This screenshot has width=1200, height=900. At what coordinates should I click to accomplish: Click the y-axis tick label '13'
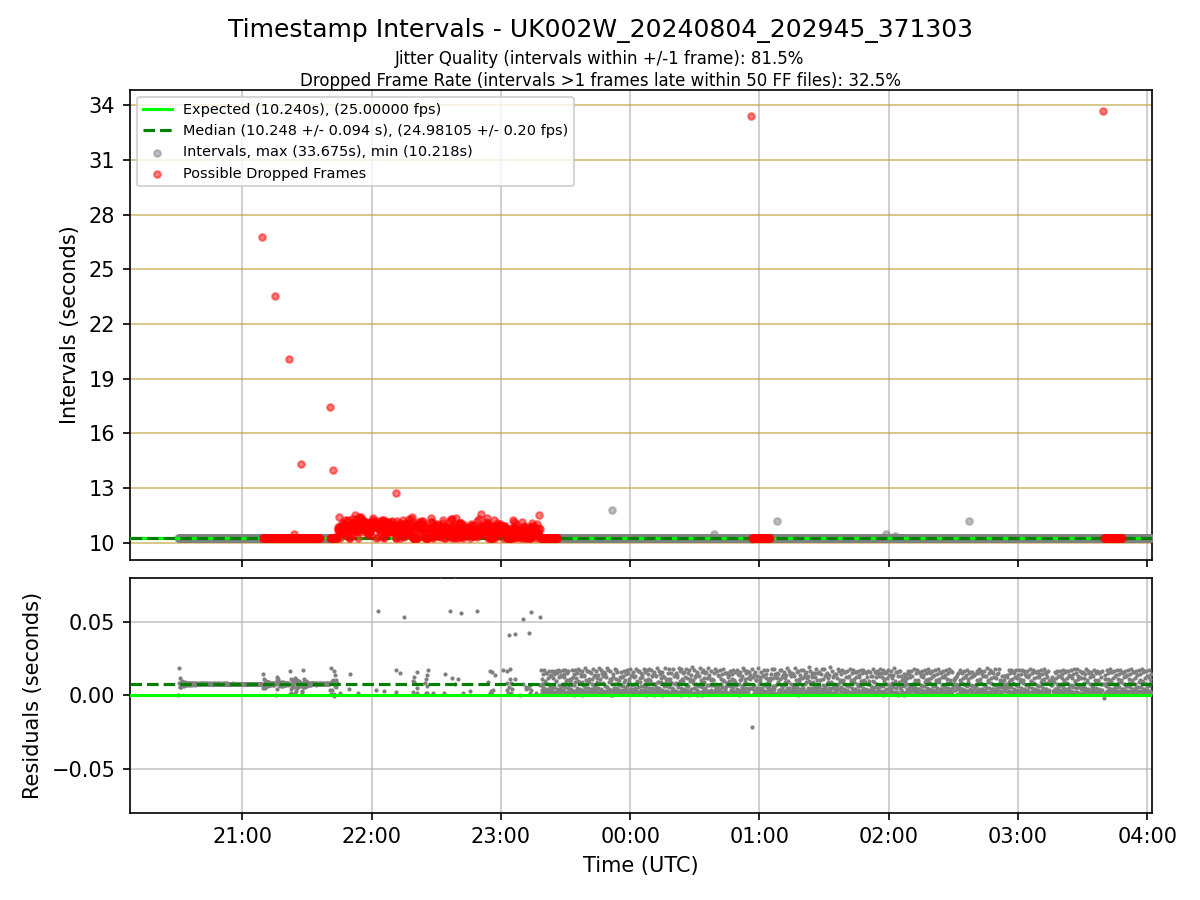coord(102,488)
